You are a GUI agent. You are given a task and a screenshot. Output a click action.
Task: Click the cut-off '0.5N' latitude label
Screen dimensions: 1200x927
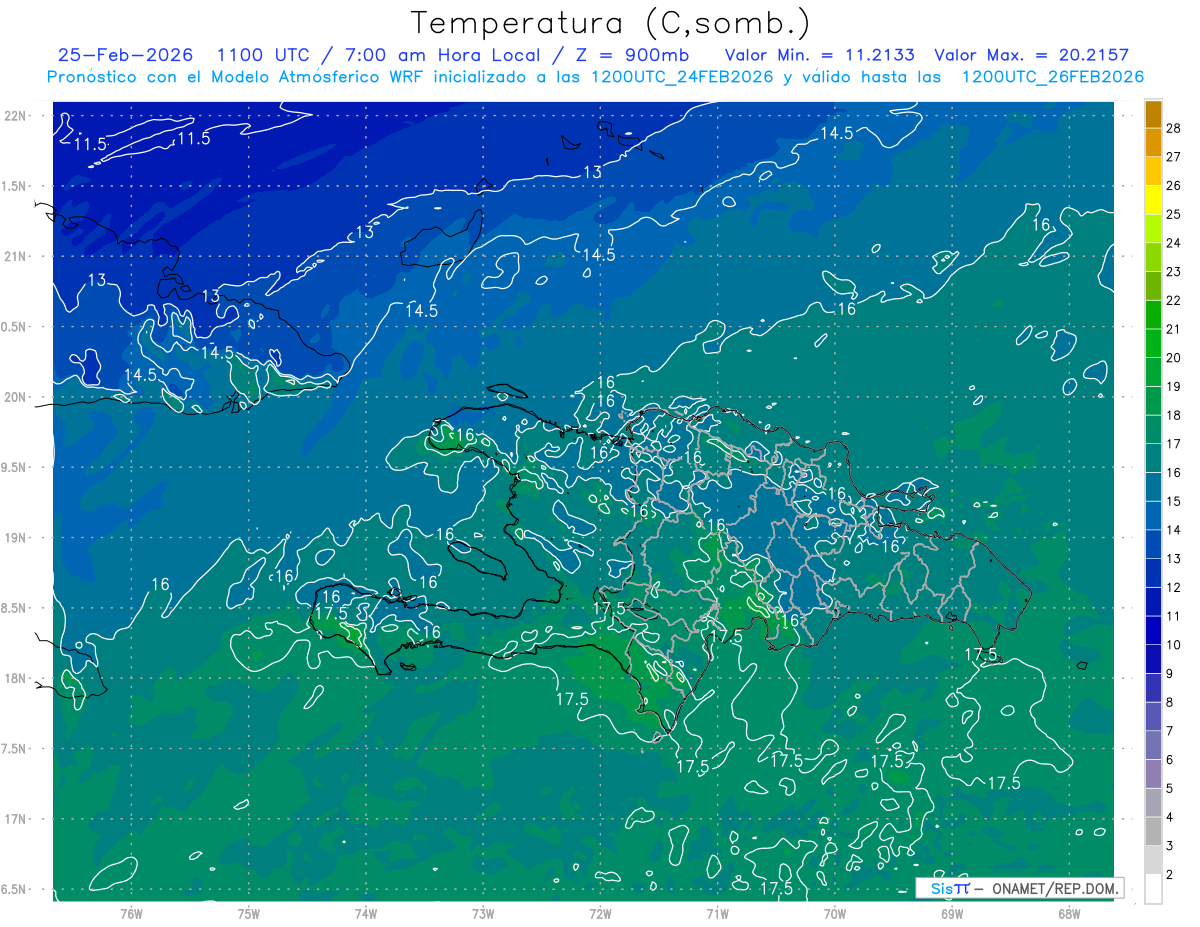[15, 327]
